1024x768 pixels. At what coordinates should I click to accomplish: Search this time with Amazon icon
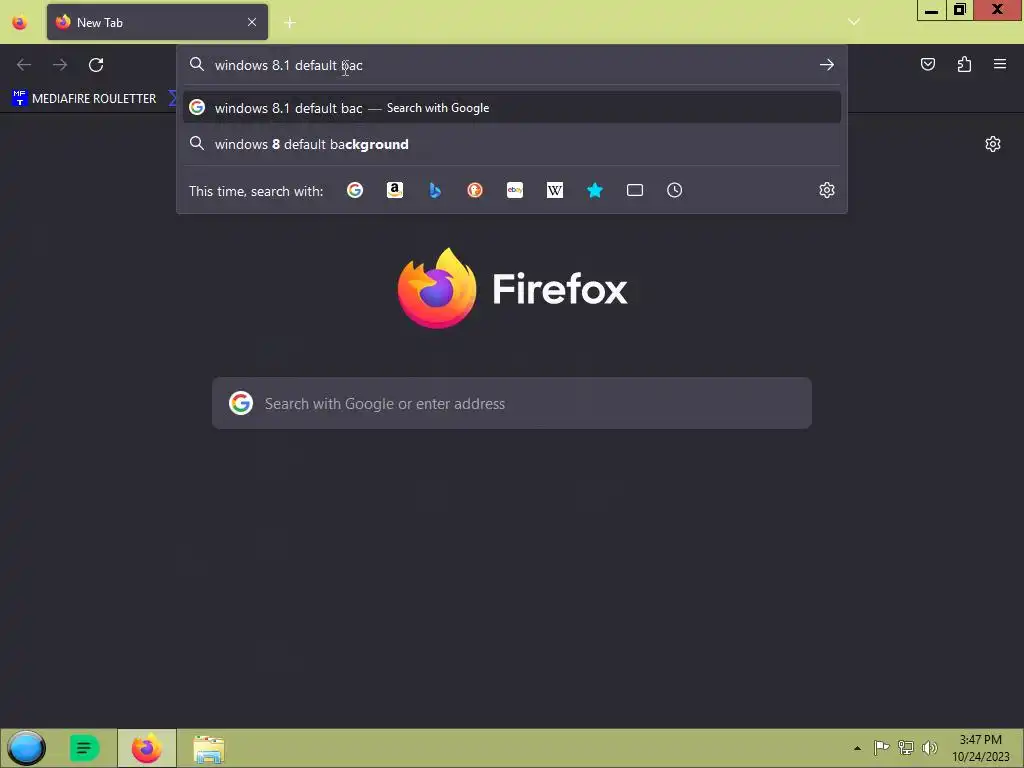click(x=394, y=190)
